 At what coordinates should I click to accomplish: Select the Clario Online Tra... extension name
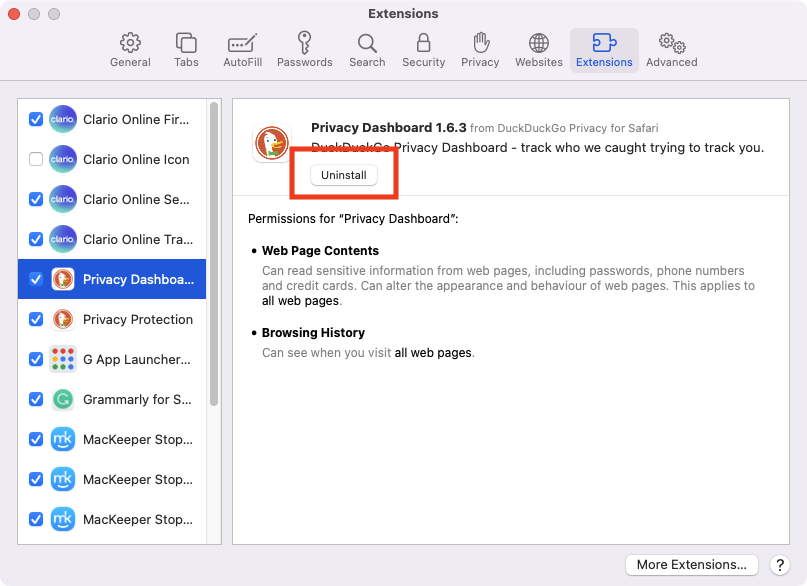click(x=138, y=239)
